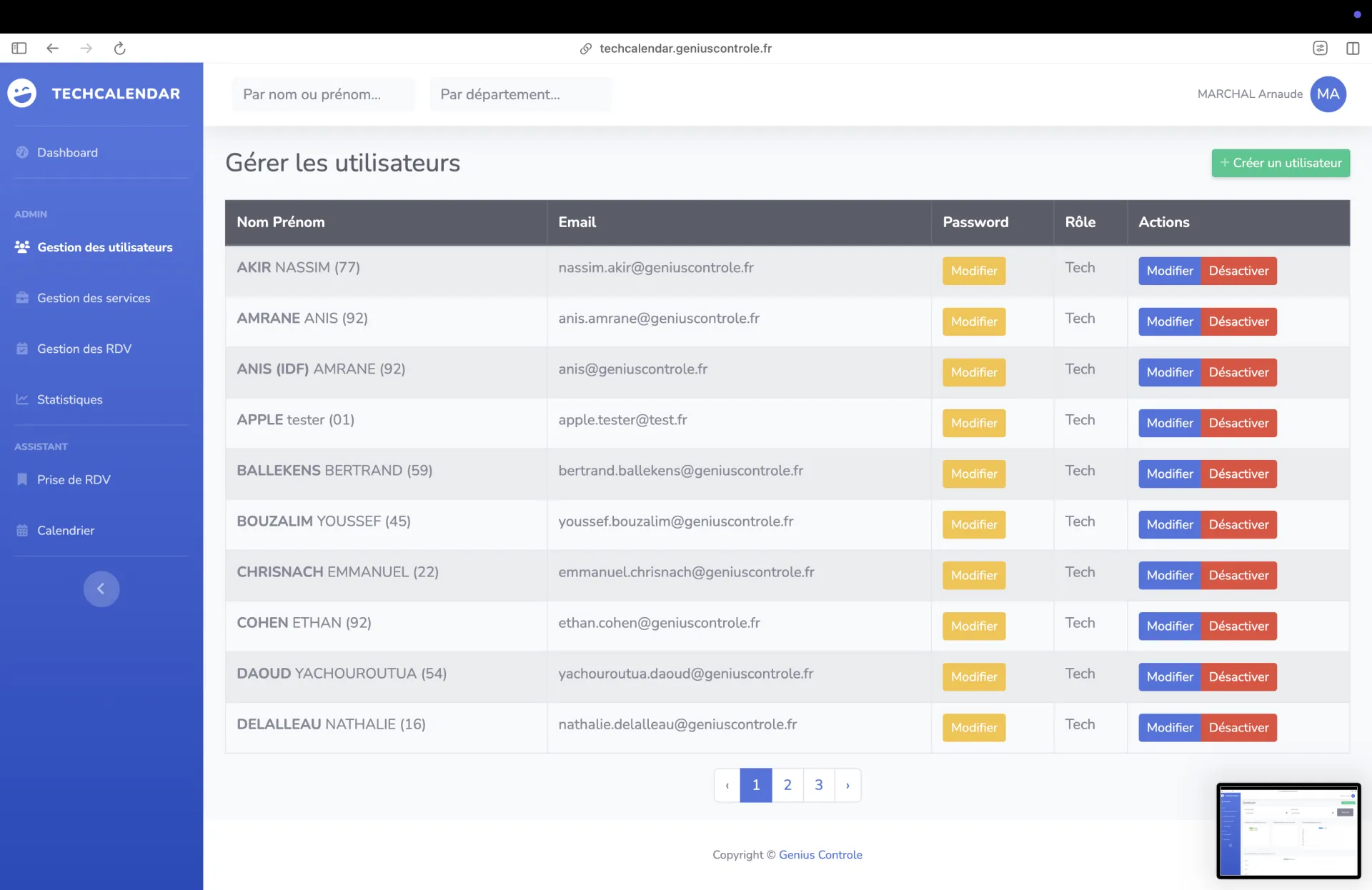Viewport: 1372px width, 890px height.
Task: Deactivate user COHEN ETHAN
Action: (1238, 626)
